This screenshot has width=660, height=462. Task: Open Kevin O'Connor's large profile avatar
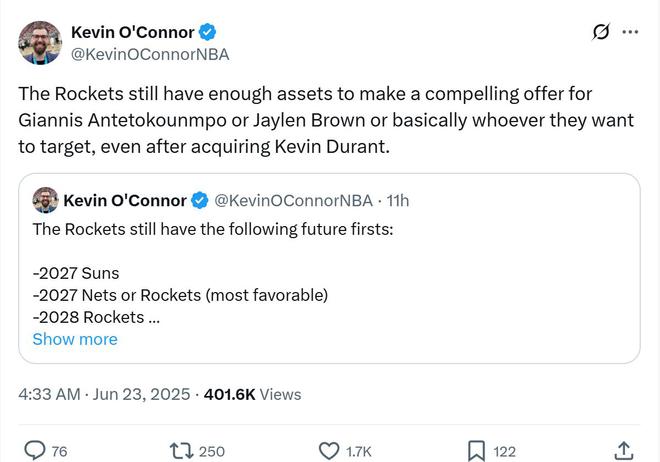[40, 42]
